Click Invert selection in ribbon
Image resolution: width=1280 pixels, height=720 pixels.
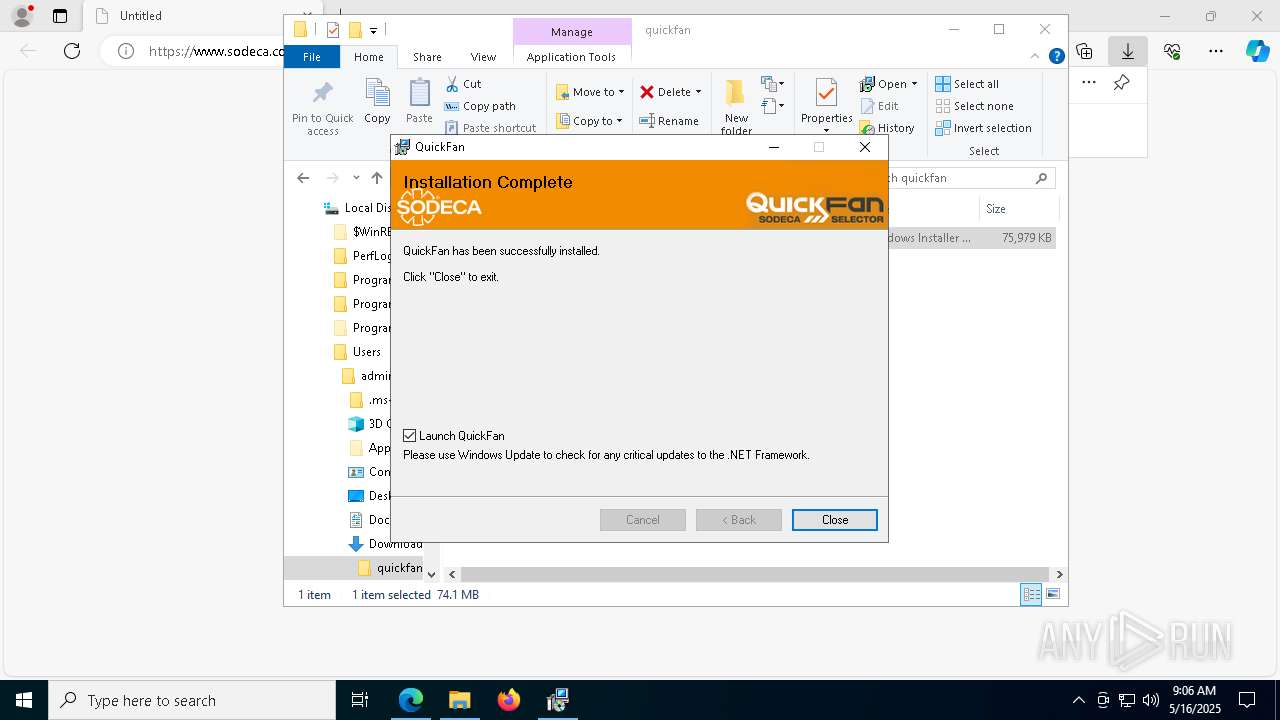click(983, 128)
